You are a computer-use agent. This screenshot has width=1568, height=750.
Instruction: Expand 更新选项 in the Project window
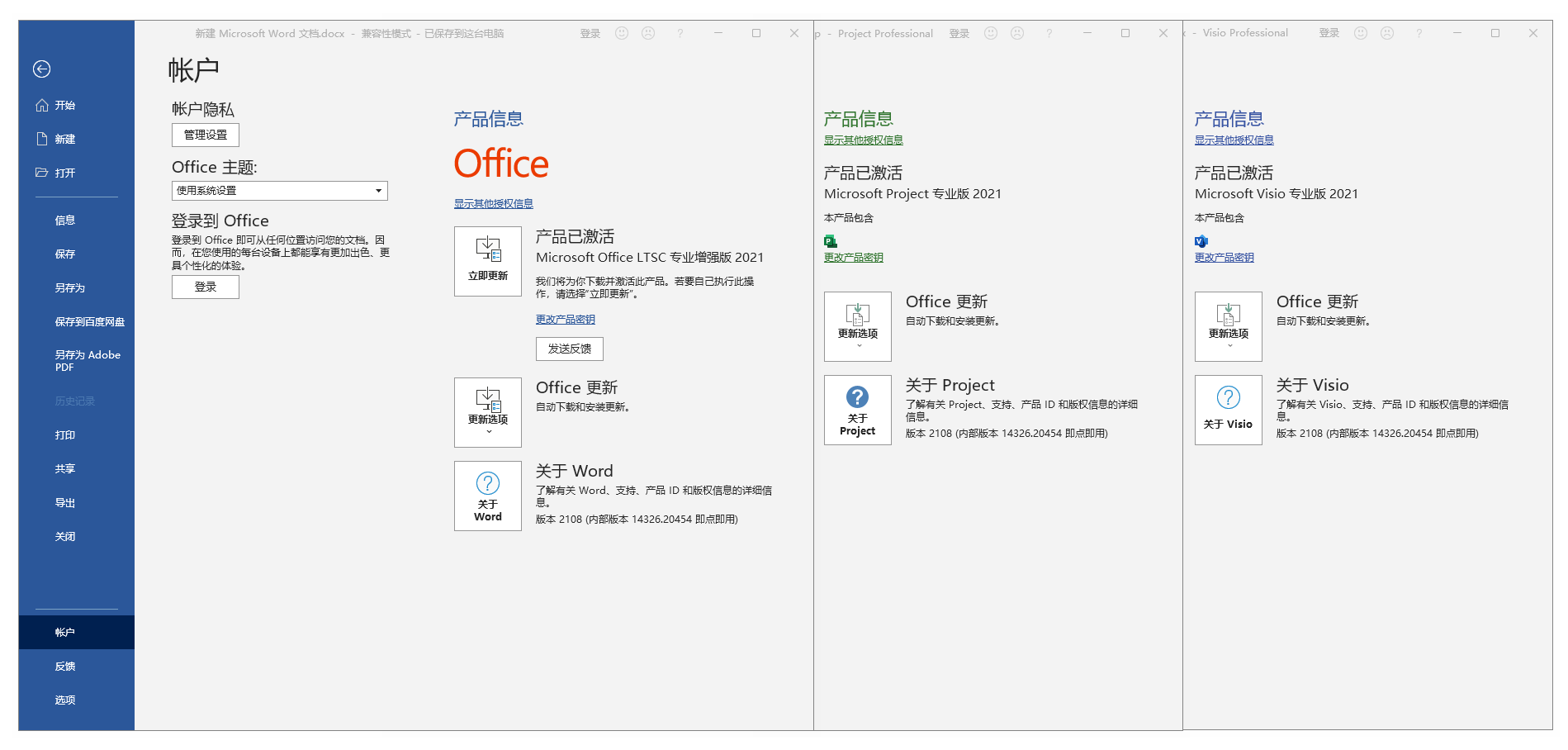tap(858, 327)
